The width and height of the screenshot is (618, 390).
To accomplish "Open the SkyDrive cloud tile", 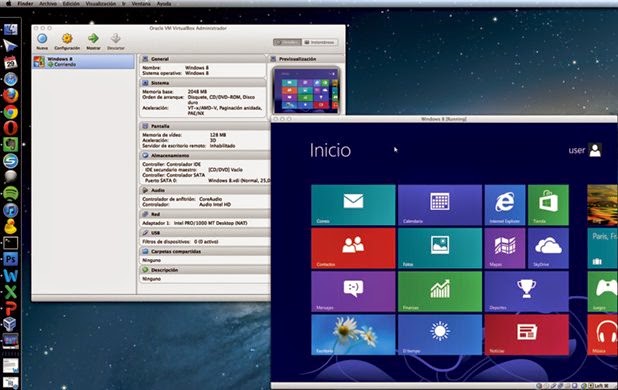I will click(x=548, y=248).
